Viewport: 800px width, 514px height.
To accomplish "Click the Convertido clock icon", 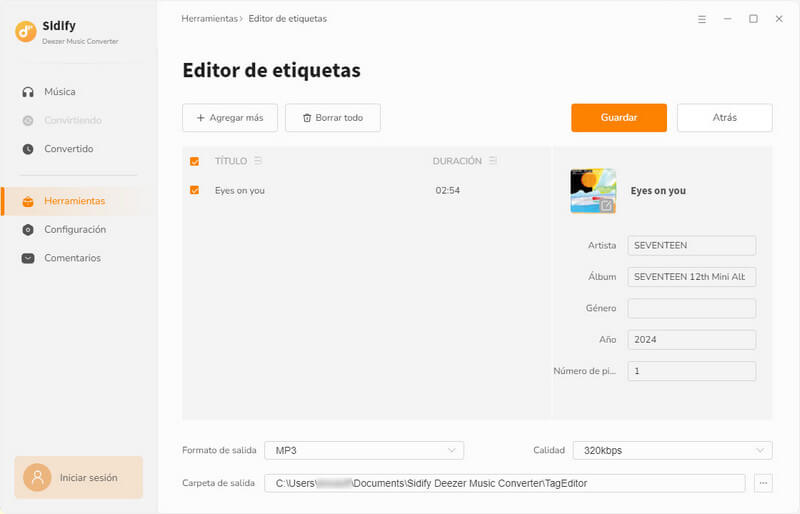I will (28, 149).
